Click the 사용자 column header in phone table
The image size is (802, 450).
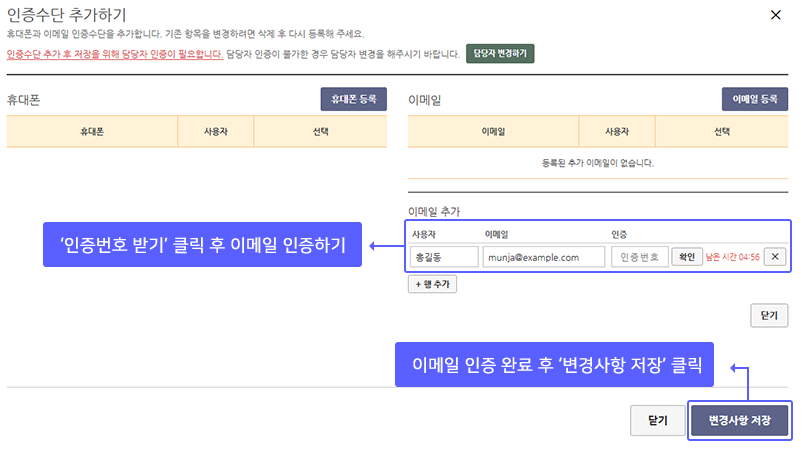click(x=215, y=131)
